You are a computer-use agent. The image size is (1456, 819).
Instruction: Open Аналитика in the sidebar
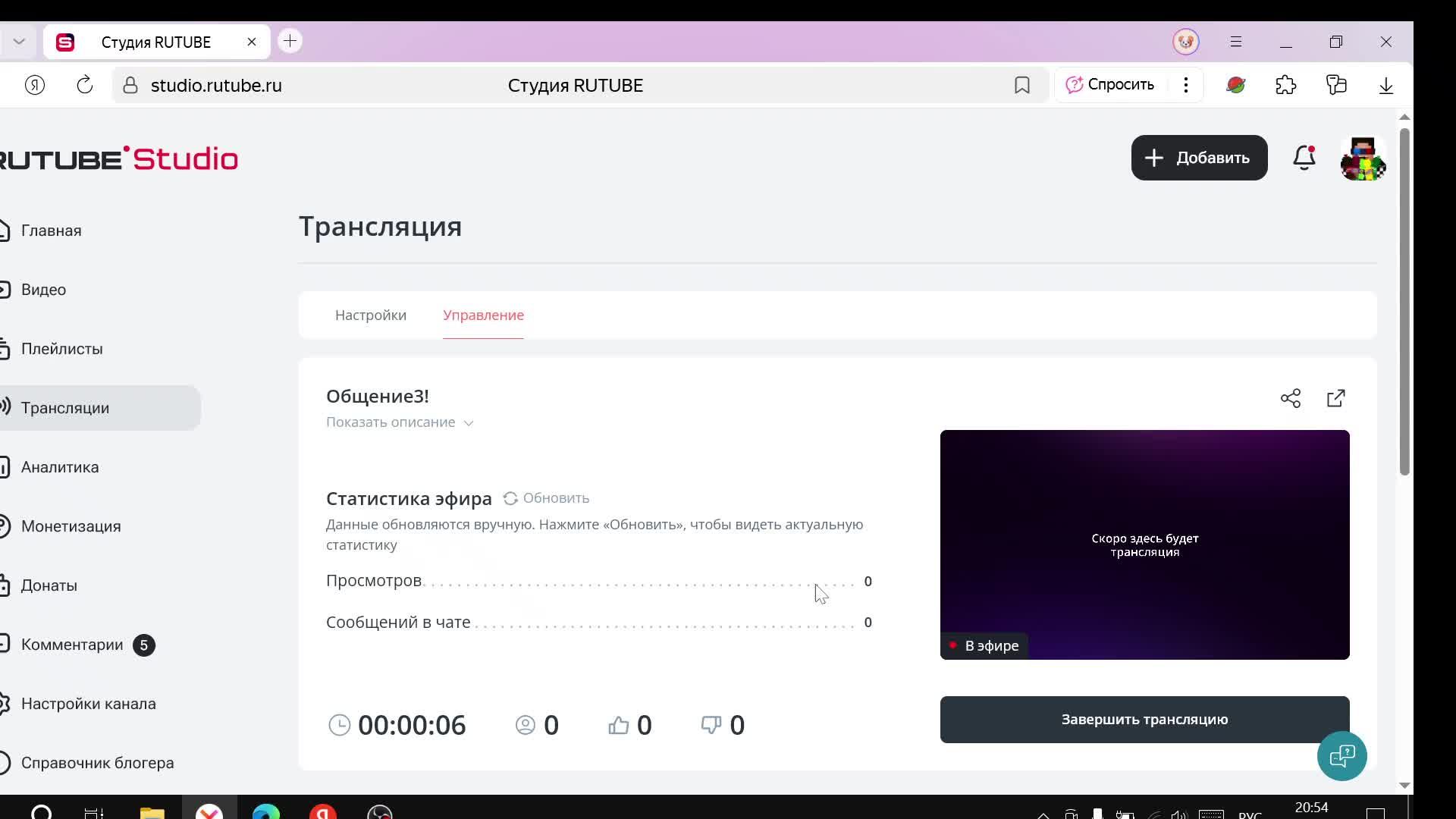click(x=60, y=467)
